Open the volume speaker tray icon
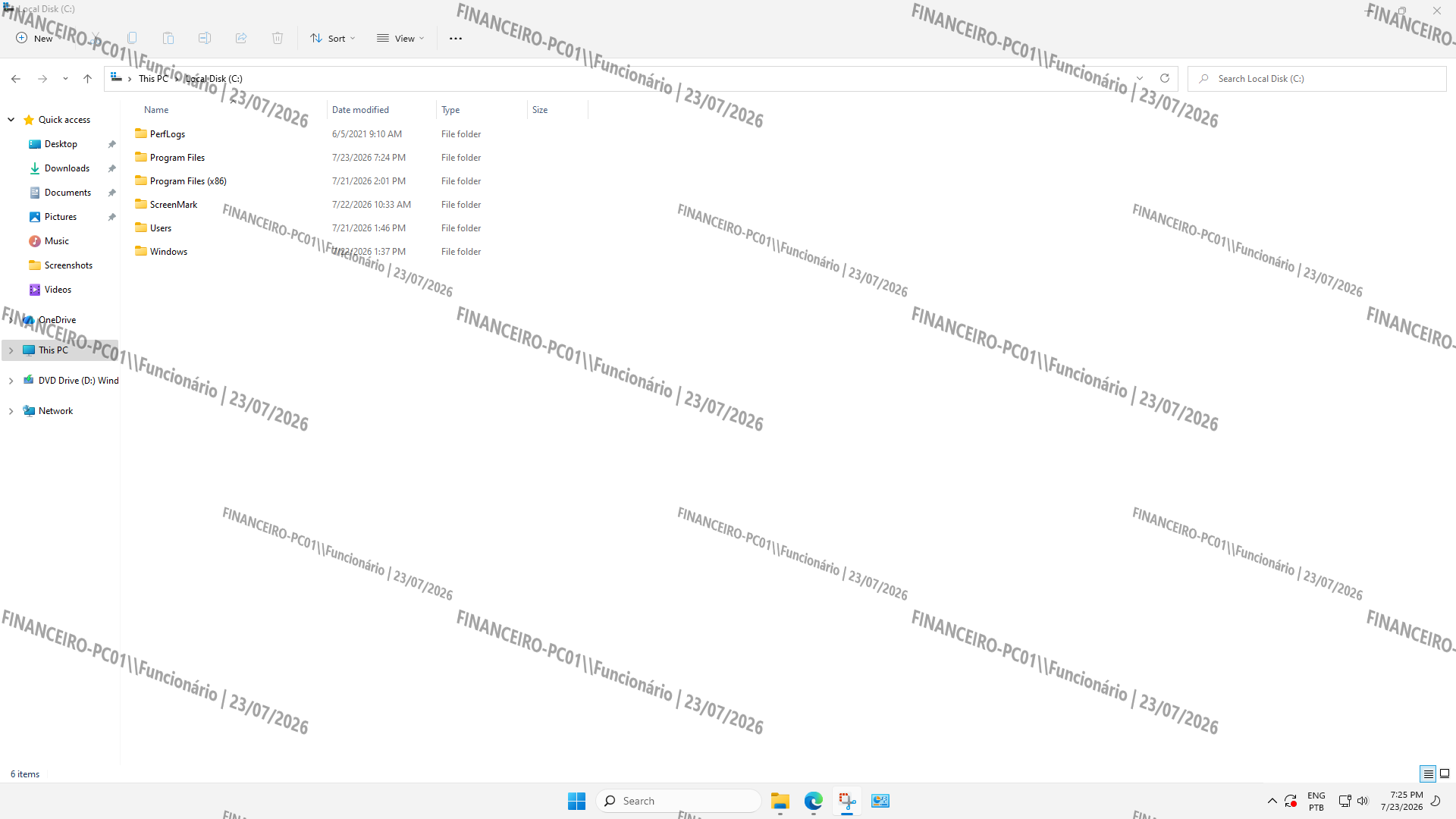This screenshot has height=819, width=1456. [x=1363, y=801]
